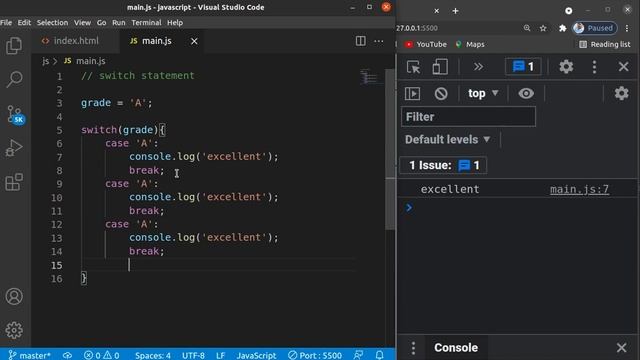Focus the console Filter field

(468, 117)
